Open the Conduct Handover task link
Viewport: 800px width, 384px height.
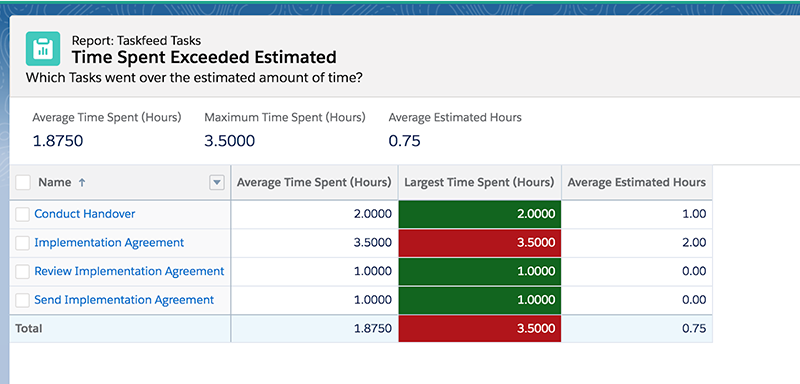coord(85,214)
